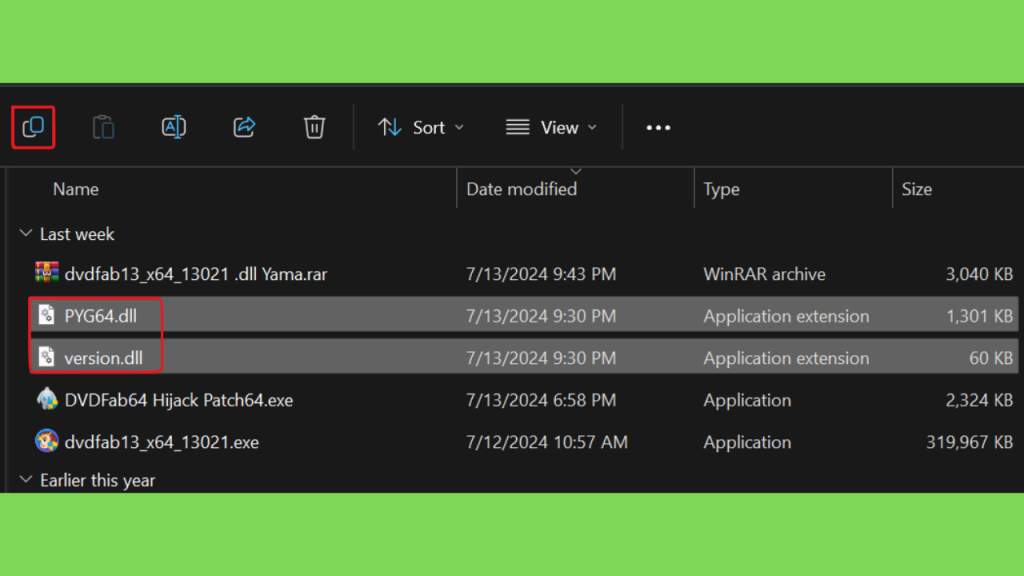Click the 1,301 KB size cell
Viewport: 1024px width, 576px height.
(980, 316)
